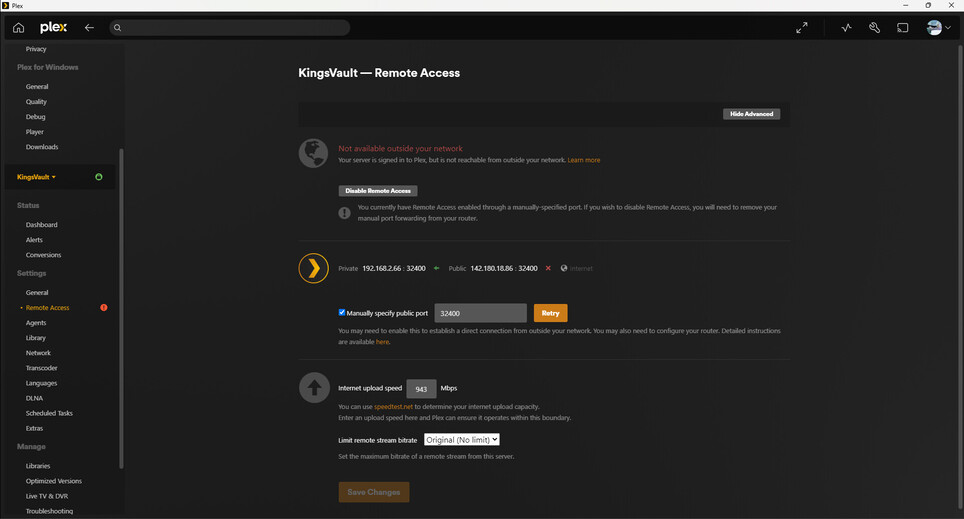Open Privacy settings in sidebar
The image size is (964, 519).
(x=36, y=49)
